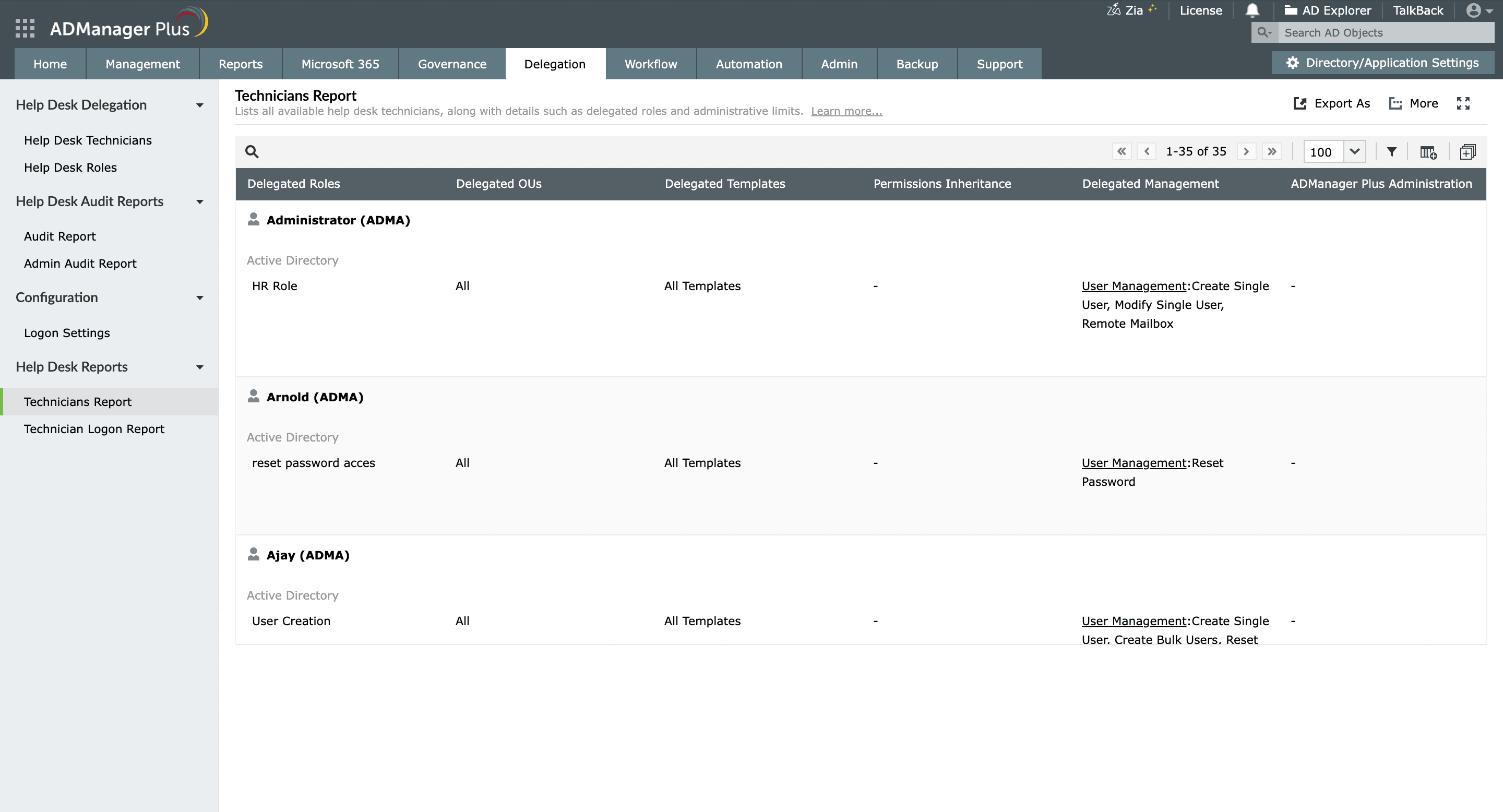The width and height of the screenshot is (1503, 812).
Task: Open the filter funnel icon
Action: tap(1391, 152)
